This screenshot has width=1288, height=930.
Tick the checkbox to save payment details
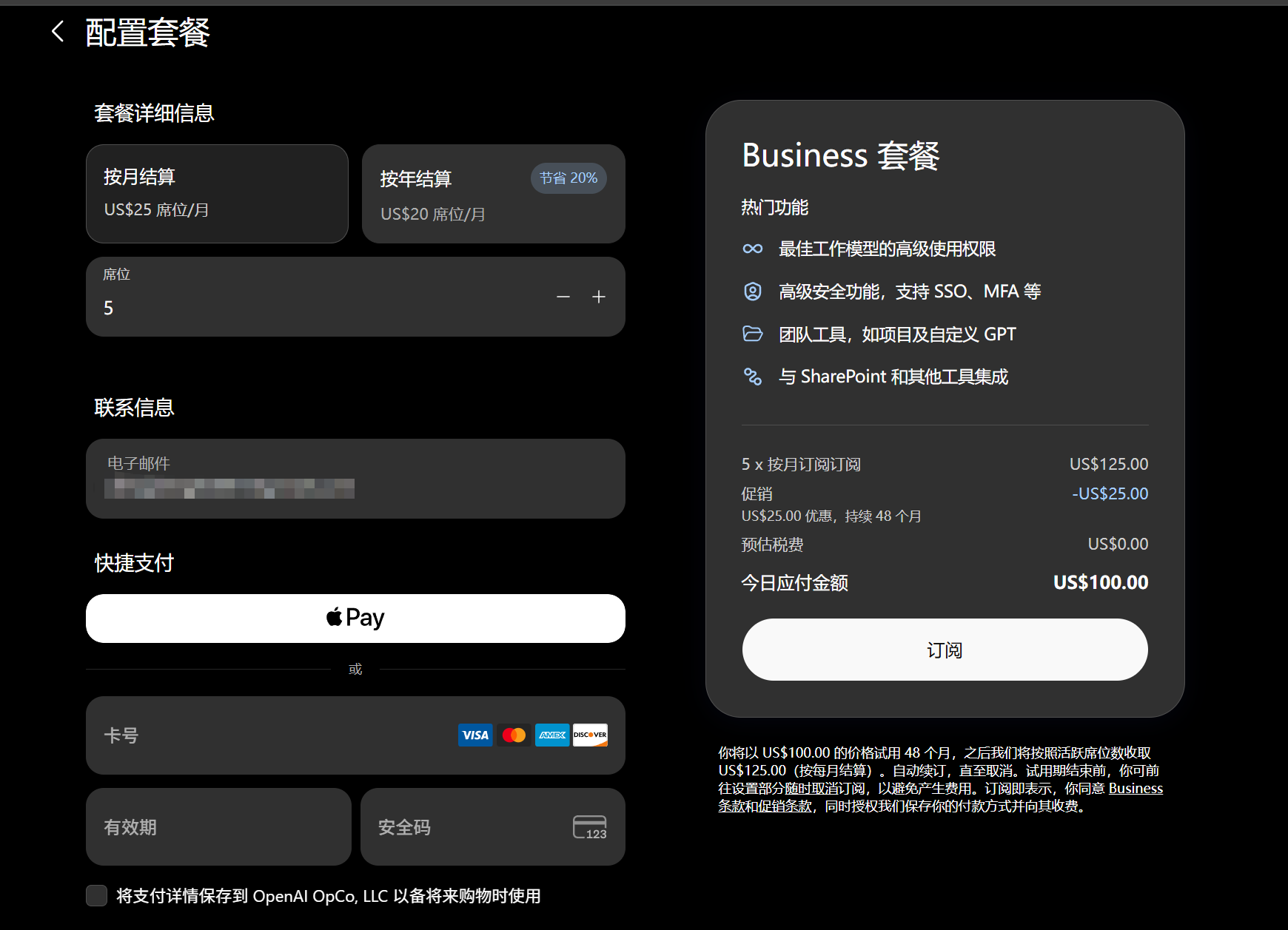(x=97, y=896)
